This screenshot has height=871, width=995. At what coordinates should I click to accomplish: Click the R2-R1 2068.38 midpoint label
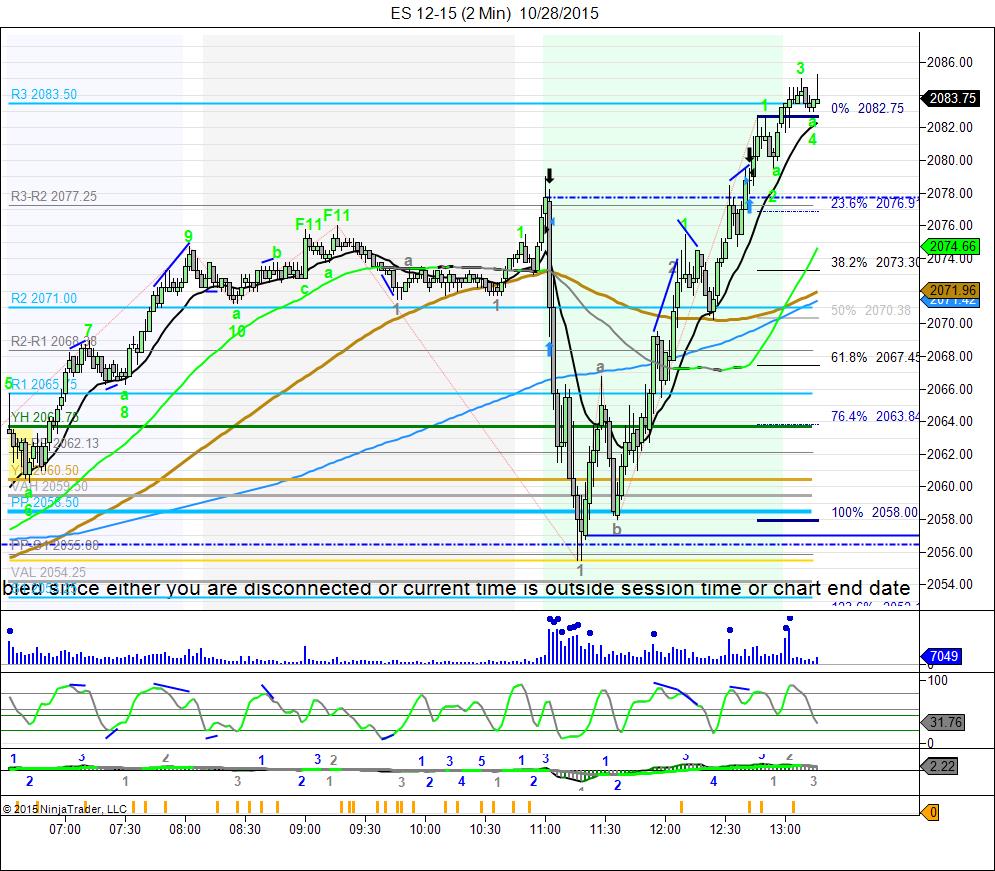[x=54, y=342]
